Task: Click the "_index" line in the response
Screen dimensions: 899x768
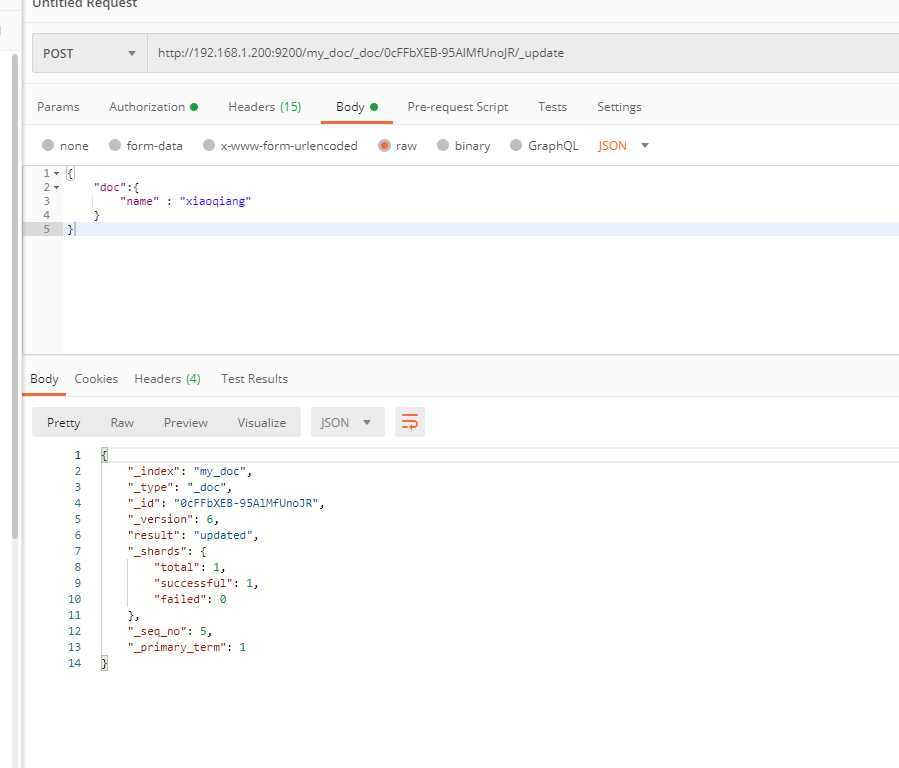Action: click(x=190, y=471)
